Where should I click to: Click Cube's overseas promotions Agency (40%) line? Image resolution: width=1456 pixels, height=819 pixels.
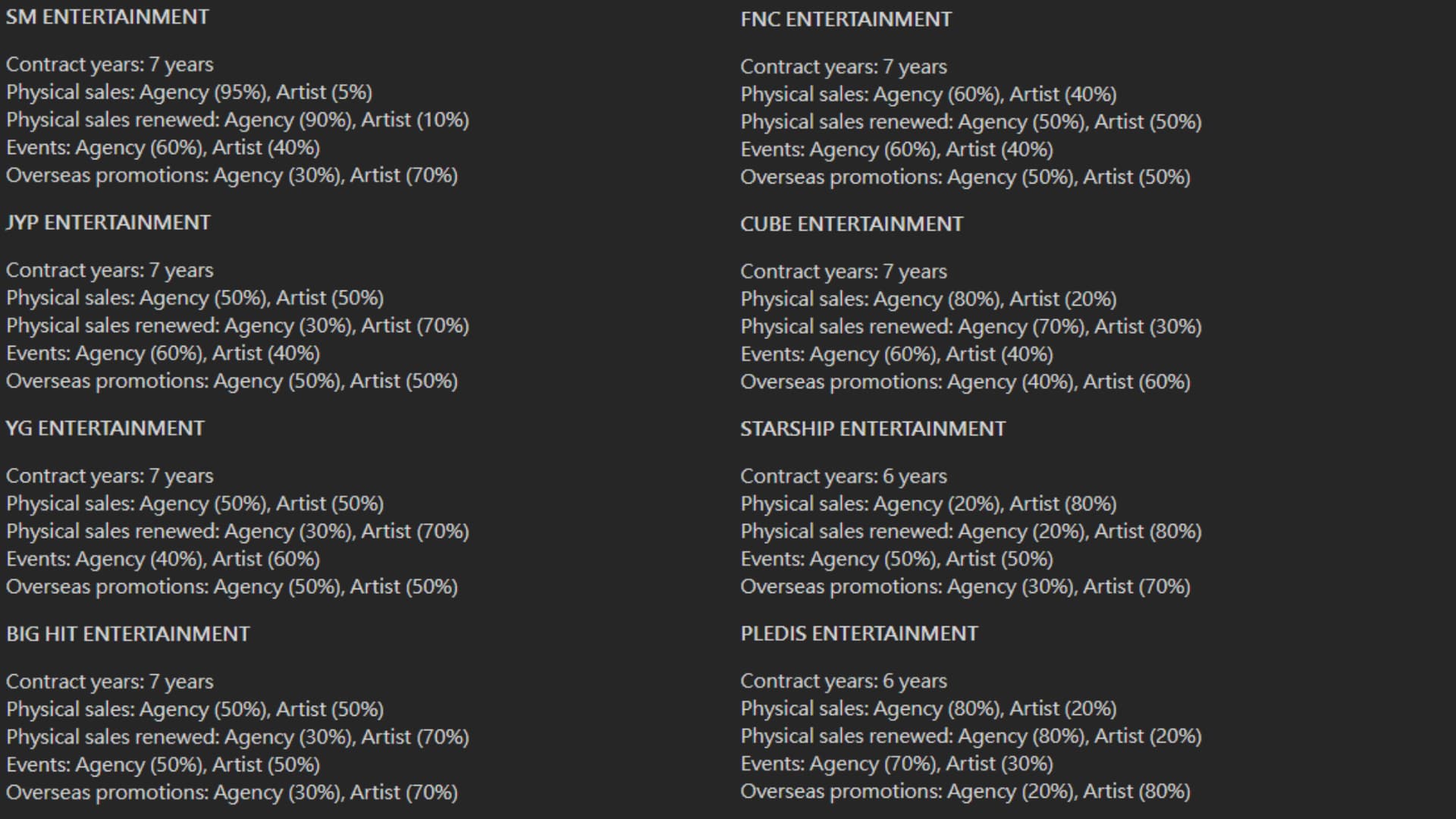point(965,381)
